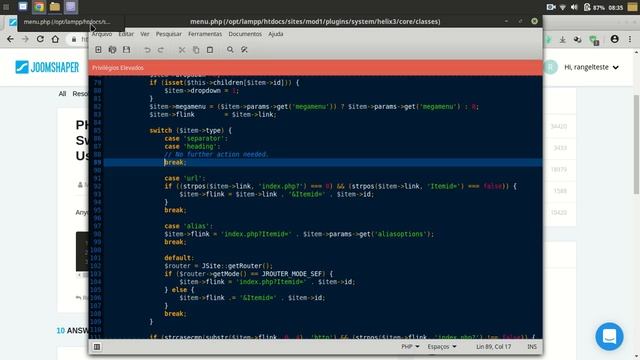Image resolution: width=640 pixels, height=360 pixels.
Task: Cut selection with the scissors icon
Action: click(x=182, y=50)
